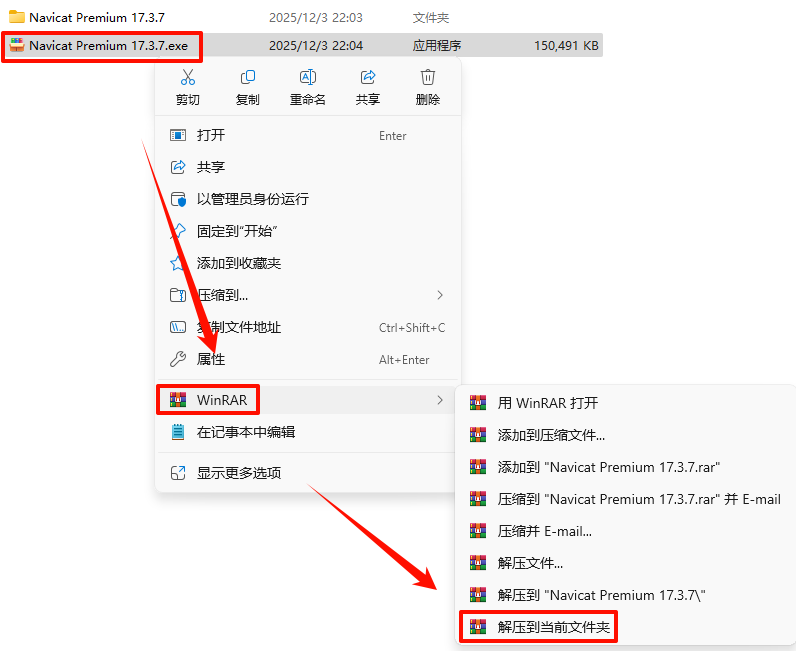796x651 pixels.
Task: Show more options via 显示更多选项
Action: pyautogui.click(x=308, y=473)
